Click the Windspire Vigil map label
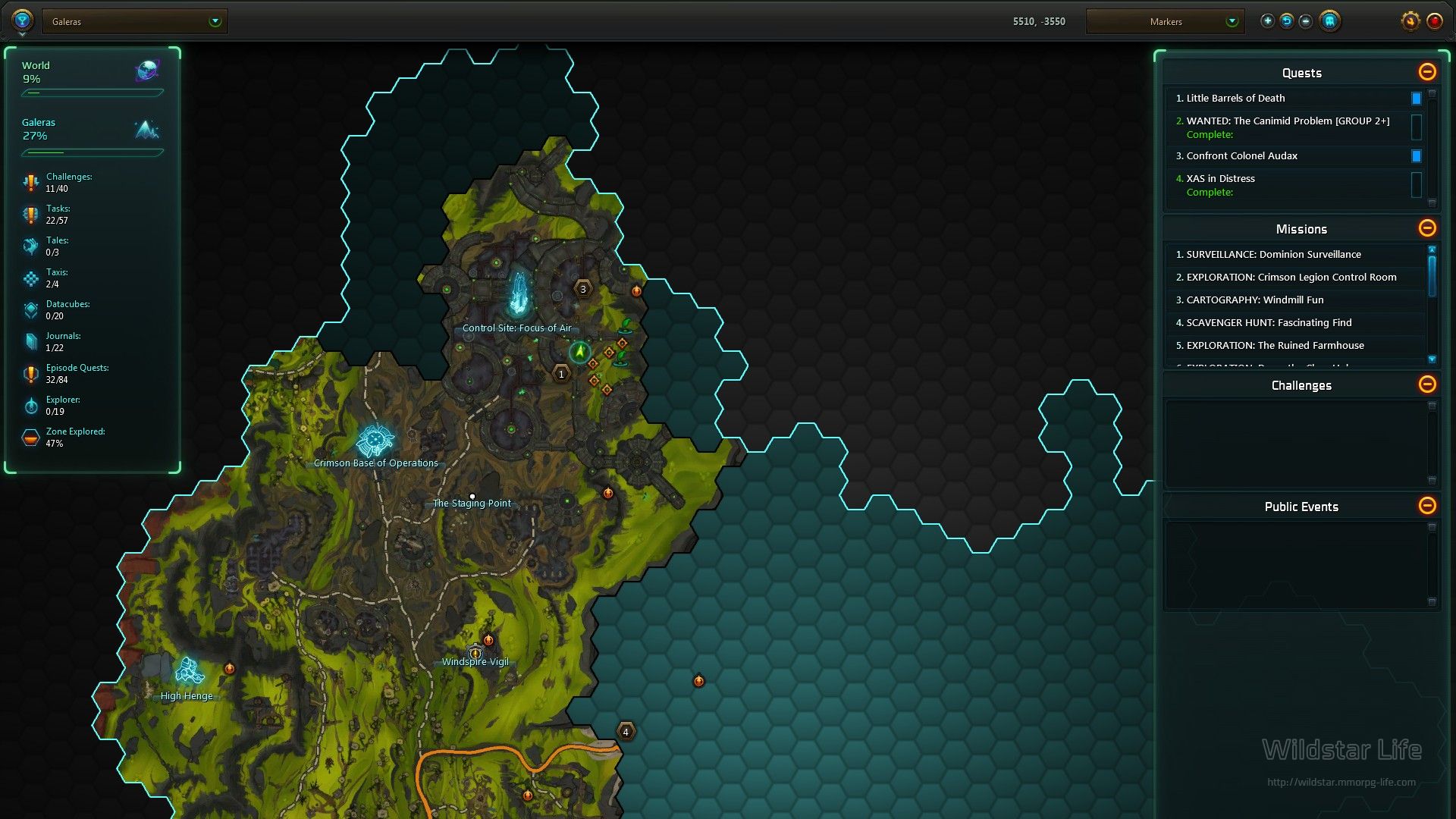1456x819 pixels. pyautogui.click(x=475, y=662)
